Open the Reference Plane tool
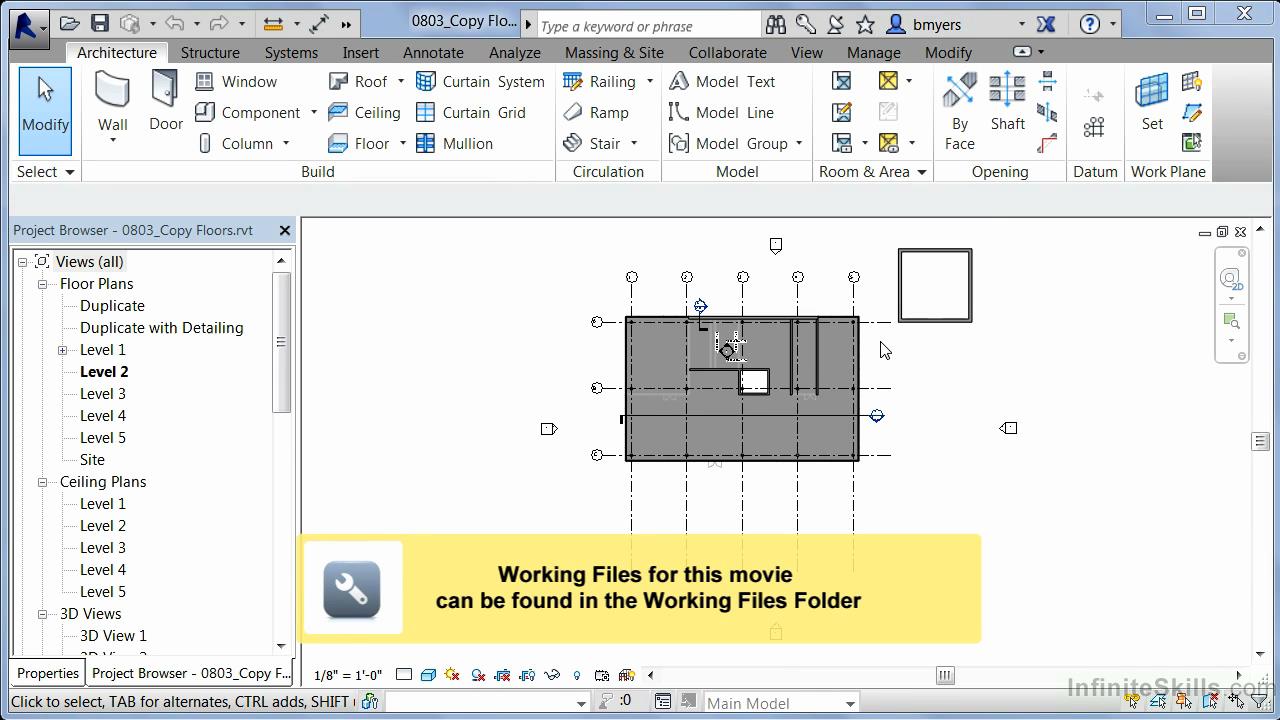 [1191, 112]
